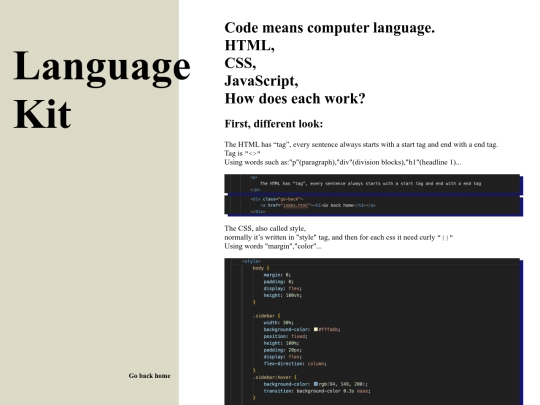Click the line 'Using words "margin","color"...'
The width and height of the screenshot is (540, 405).
coord(273,246)
